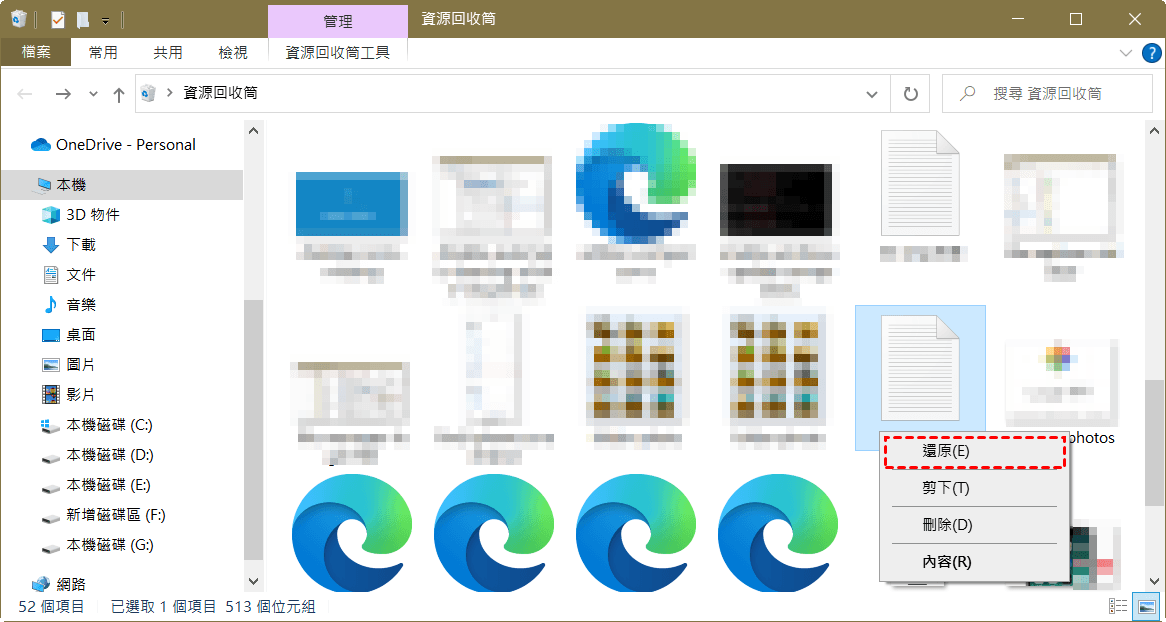Viewport: 1166px width, 622px height.
Task: Open the 資源回收筒工具 ribbon tab
Action: tap(338, 52)
